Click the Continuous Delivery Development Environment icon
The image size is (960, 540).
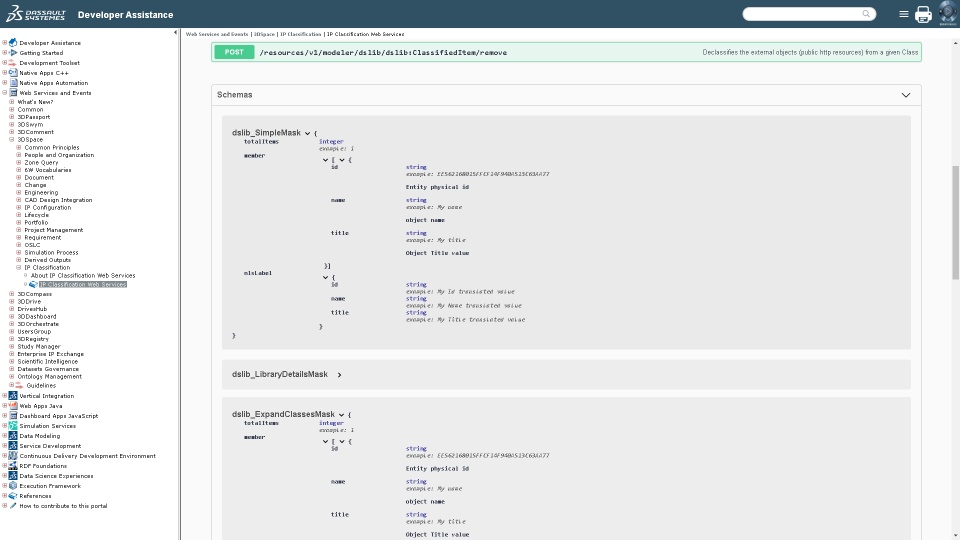click(13, 456)
